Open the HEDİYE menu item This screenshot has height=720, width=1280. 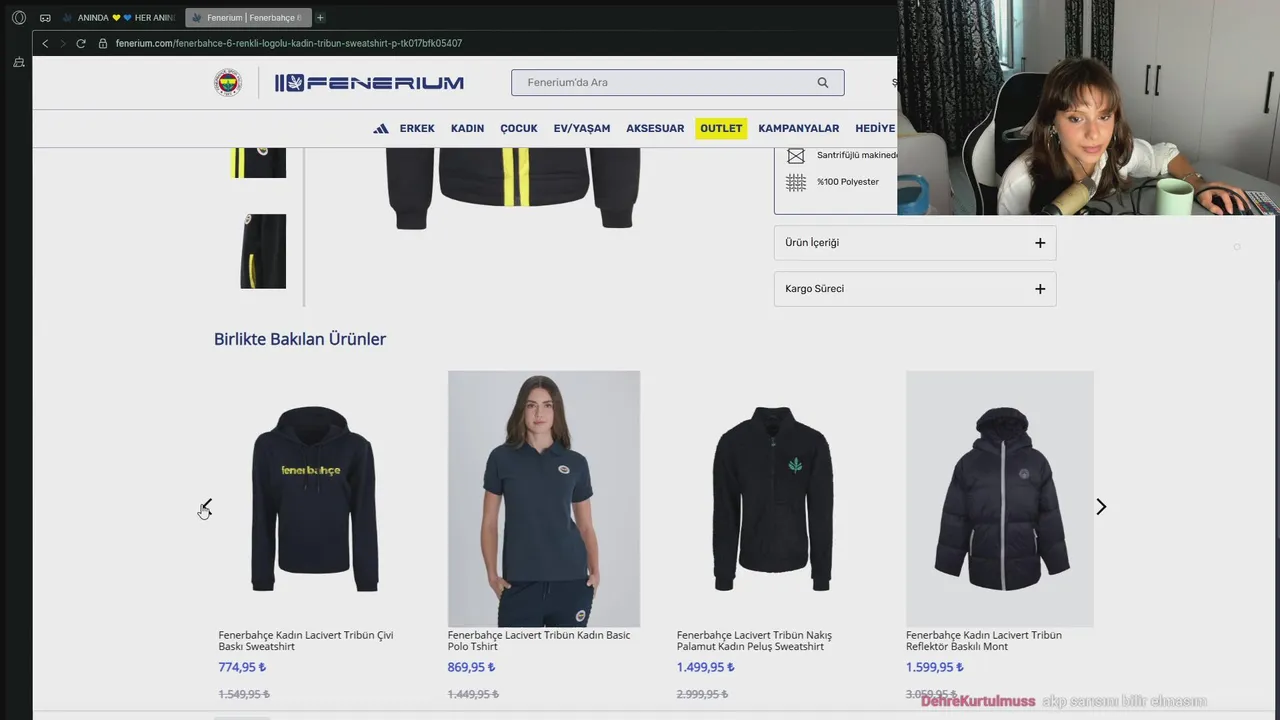875,128
